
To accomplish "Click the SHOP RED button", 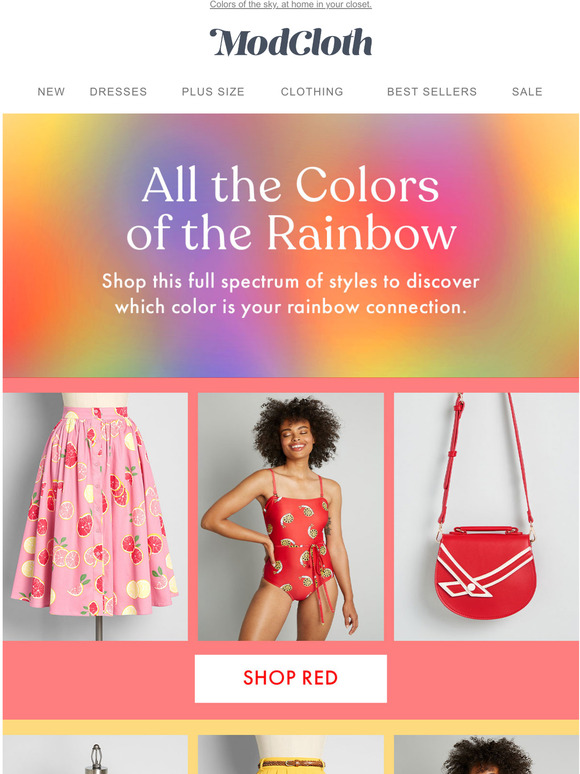I will (x=291, y=678).
